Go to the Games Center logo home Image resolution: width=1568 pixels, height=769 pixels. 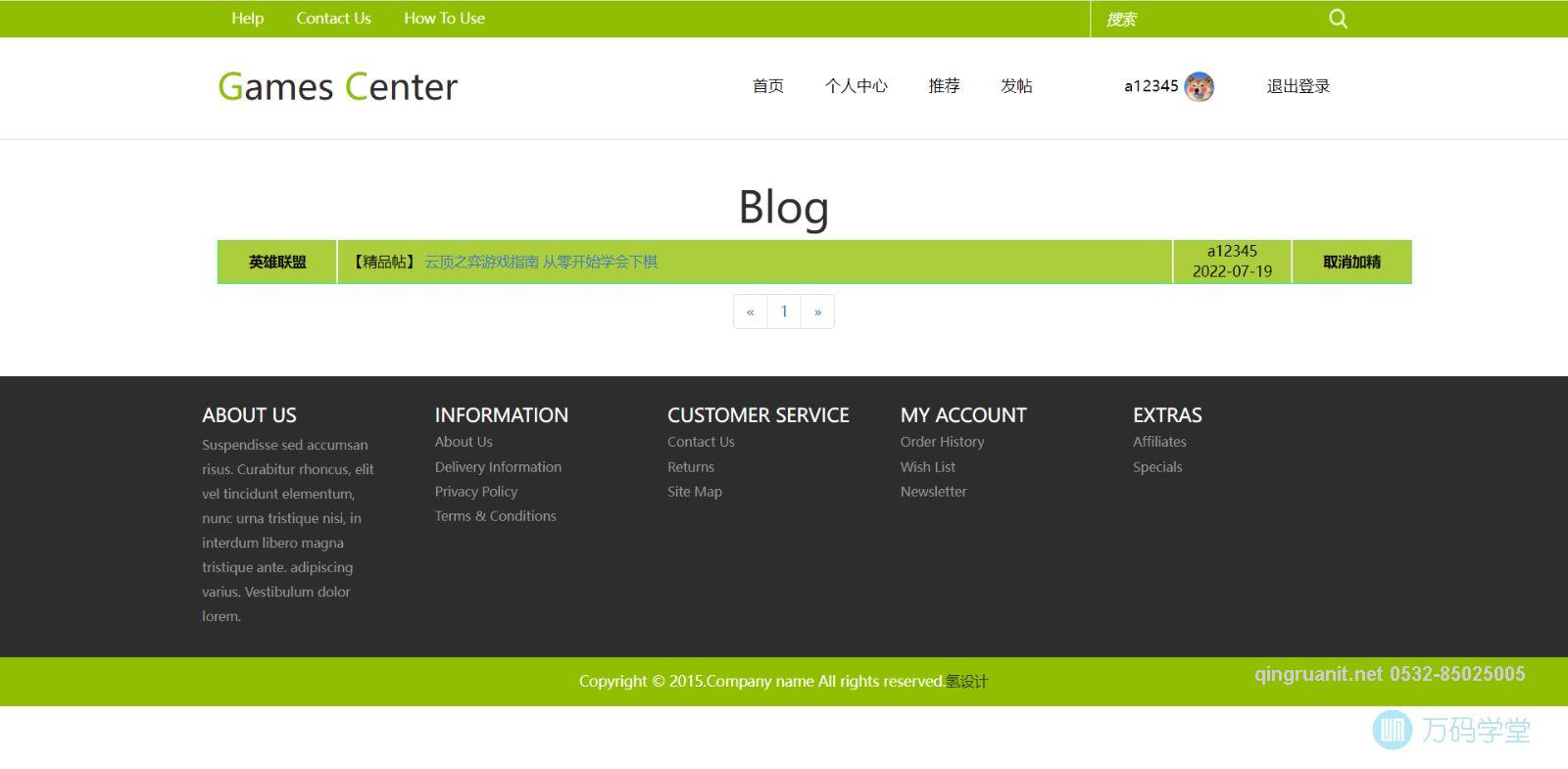click(x=337, y=86)
